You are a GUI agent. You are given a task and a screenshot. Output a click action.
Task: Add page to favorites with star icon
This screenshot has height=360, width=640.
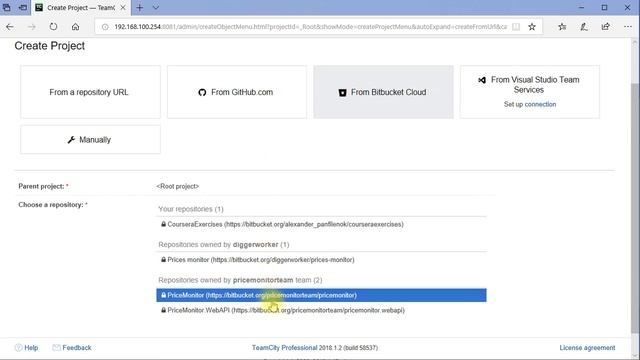[532, 27]
